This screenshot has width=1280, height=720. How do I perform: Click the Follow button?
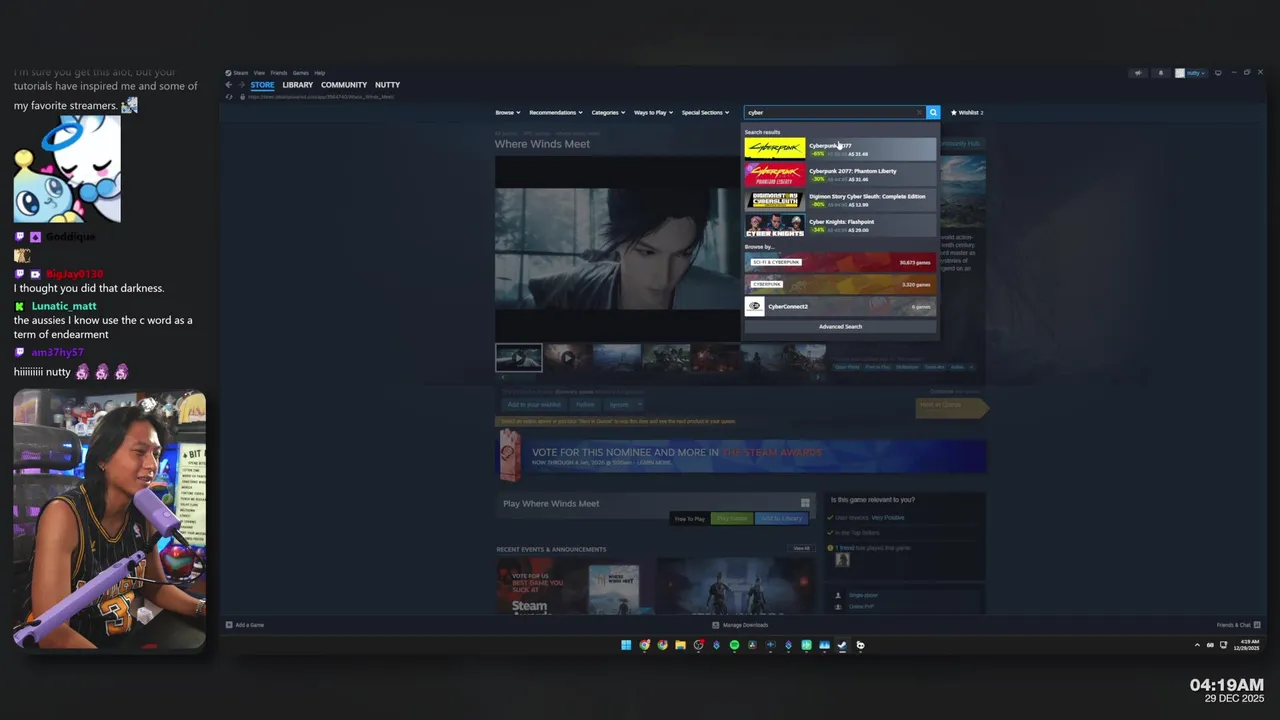pos(584,405)
